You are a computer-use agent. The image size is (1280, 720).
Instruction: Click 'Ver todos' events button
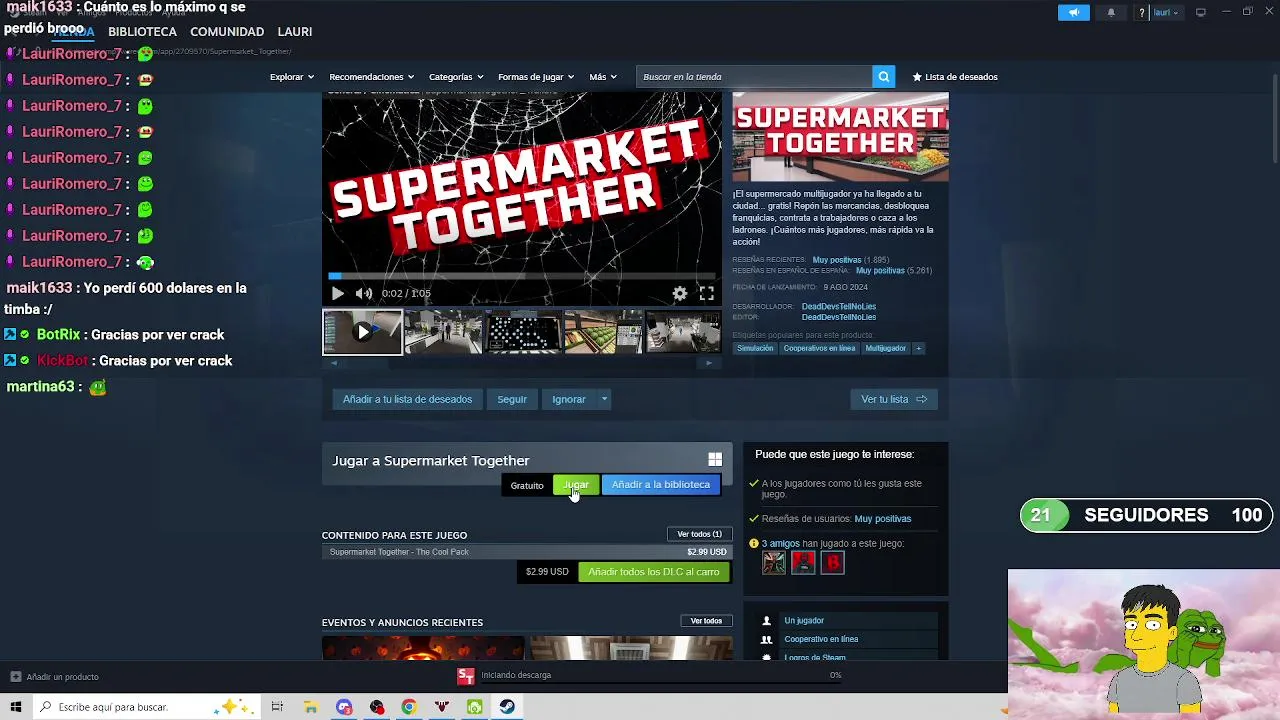[706, 621]
